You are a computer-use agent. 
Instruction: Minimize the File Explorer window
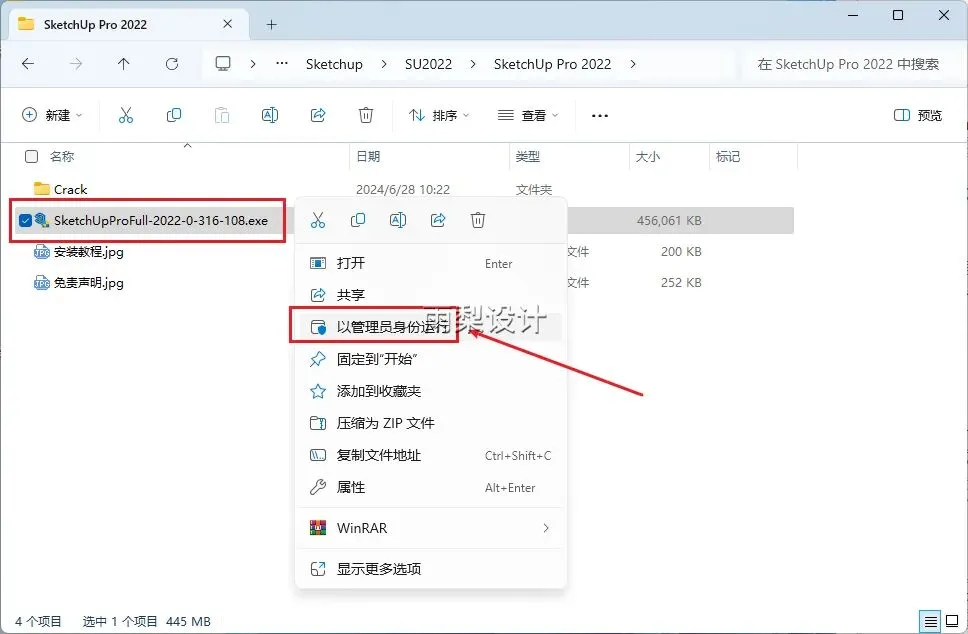coord(853,15)
